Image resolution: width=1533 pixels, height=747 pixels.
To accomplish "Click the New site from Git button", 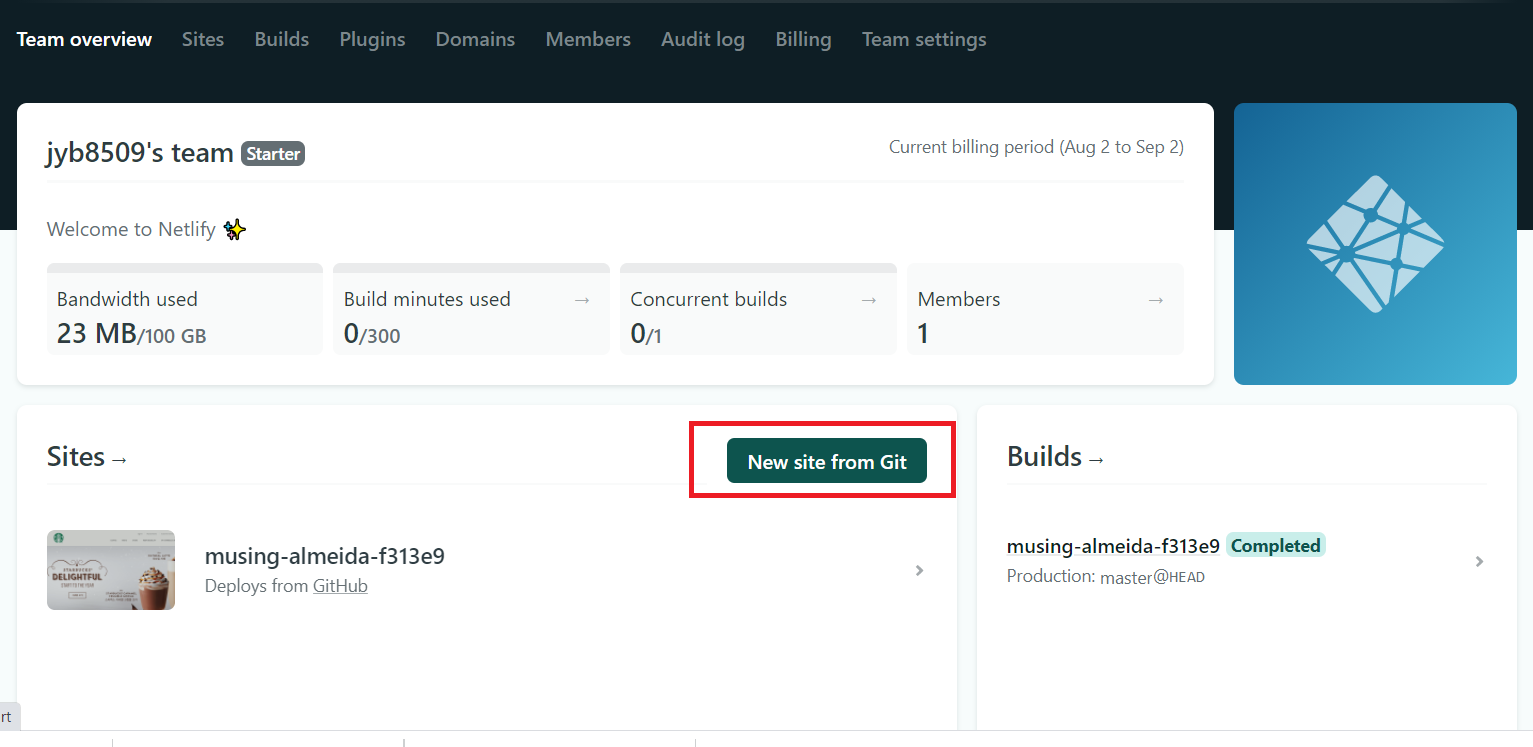I will click(x=827, y=461).
